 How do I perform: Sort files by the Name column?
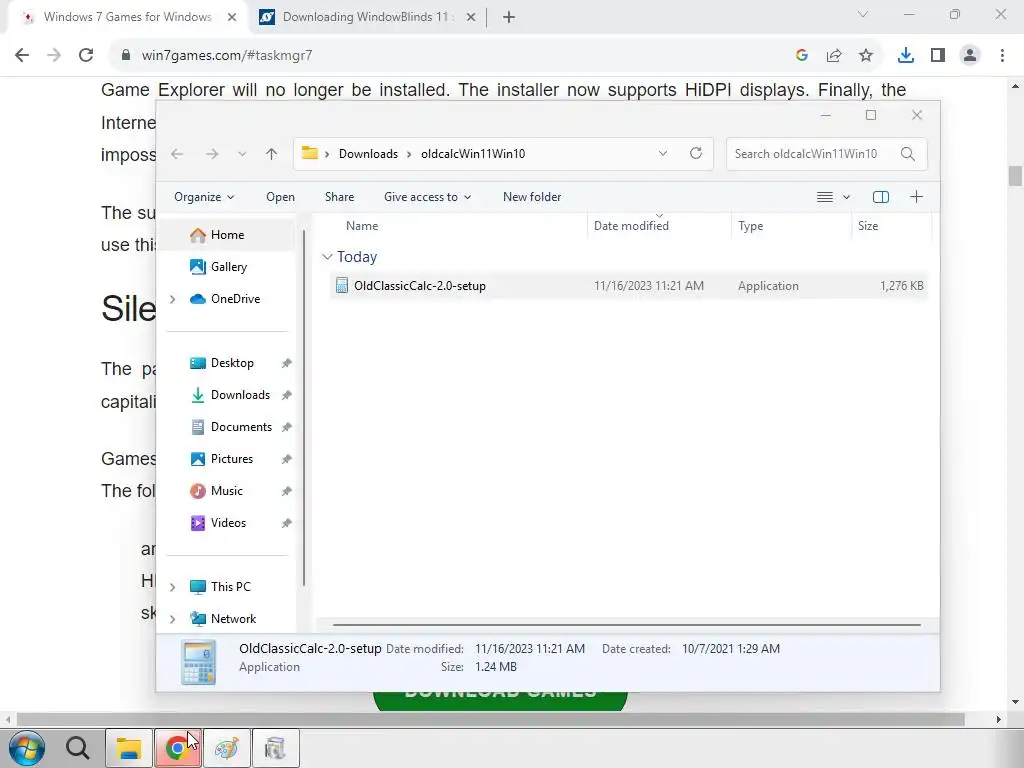point(362,226)
